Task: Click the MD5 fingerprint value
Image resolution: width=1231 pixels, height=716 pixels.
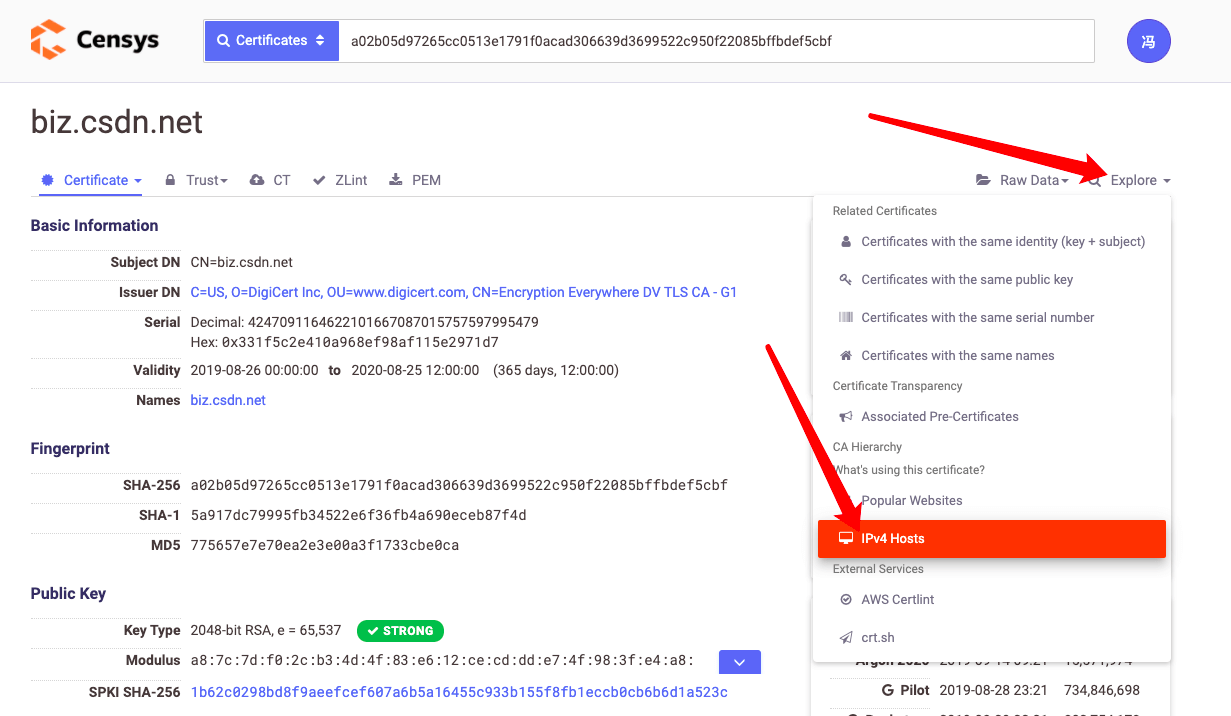Action: click(325, 545)
